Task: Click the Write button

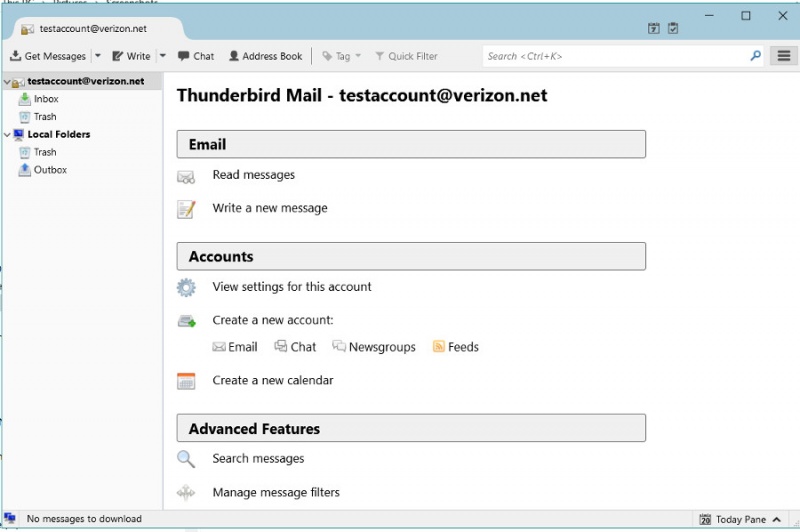Action: [x=131, y=56]
